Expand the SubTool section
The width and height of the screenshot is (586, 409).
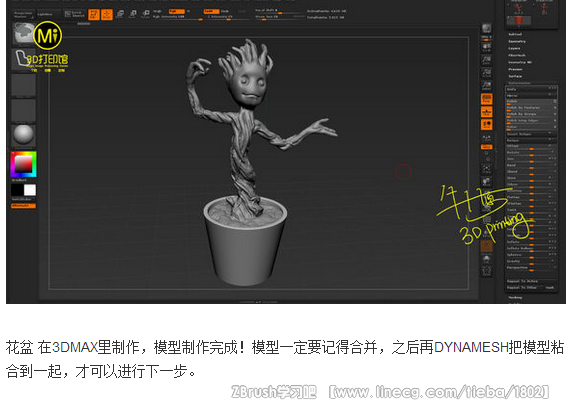[515, 34]
